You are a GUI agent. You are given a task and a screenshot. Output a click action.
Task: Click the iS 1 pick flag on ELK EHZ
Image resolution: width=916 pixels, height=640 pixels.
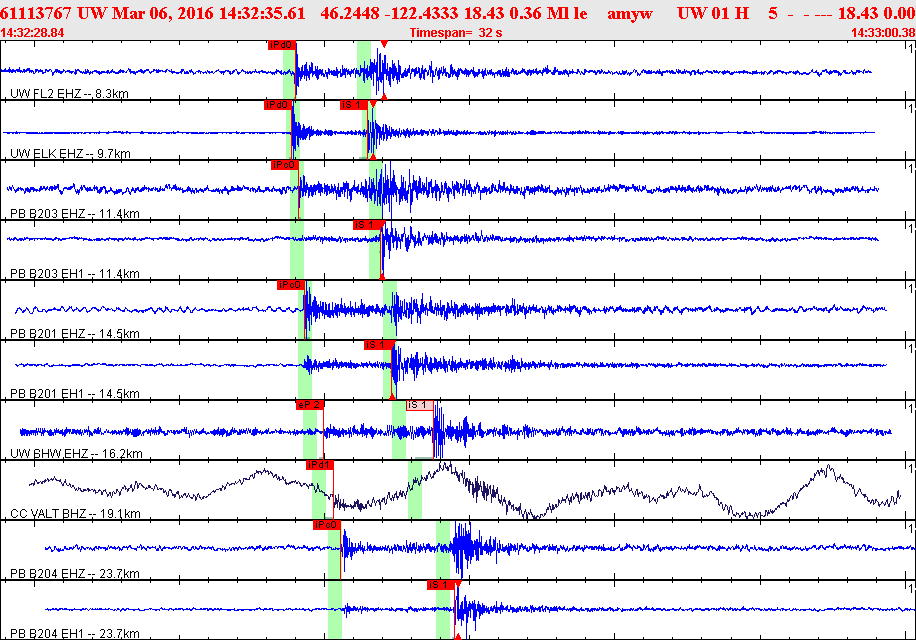click(354, 105)
